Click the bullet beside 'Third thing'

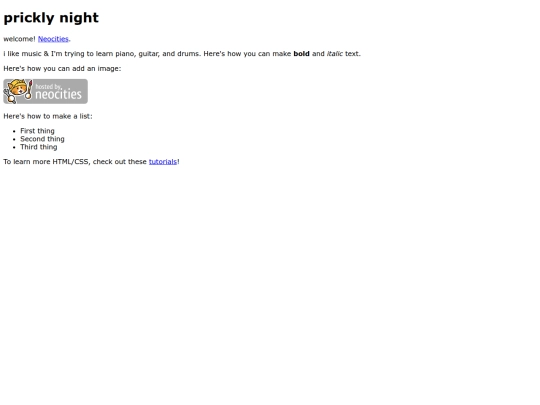tap(14, 147)
